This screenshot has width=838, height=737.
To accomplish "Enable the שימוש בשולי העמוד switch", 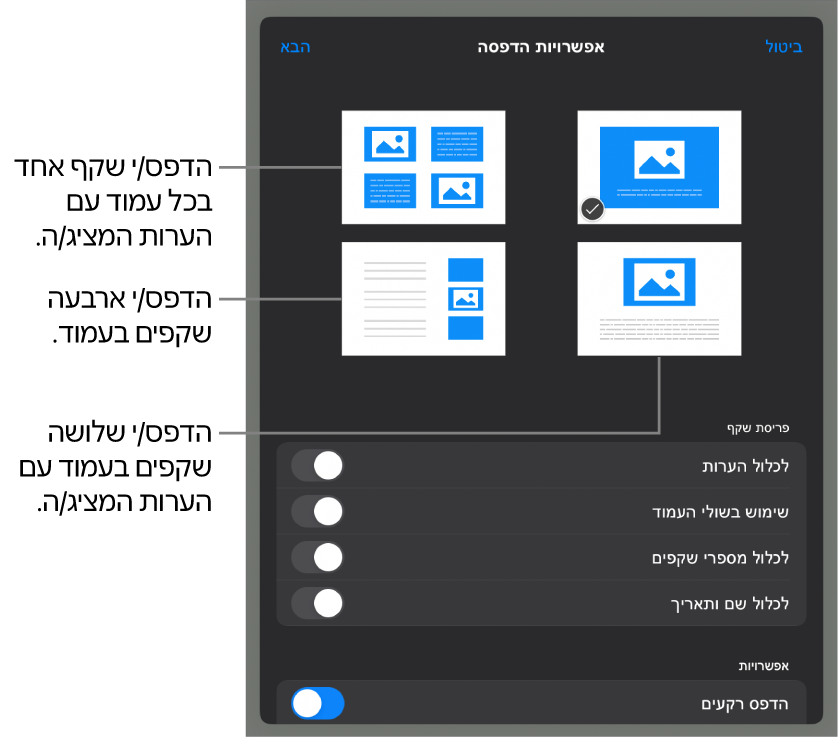I will coord(317,511).
